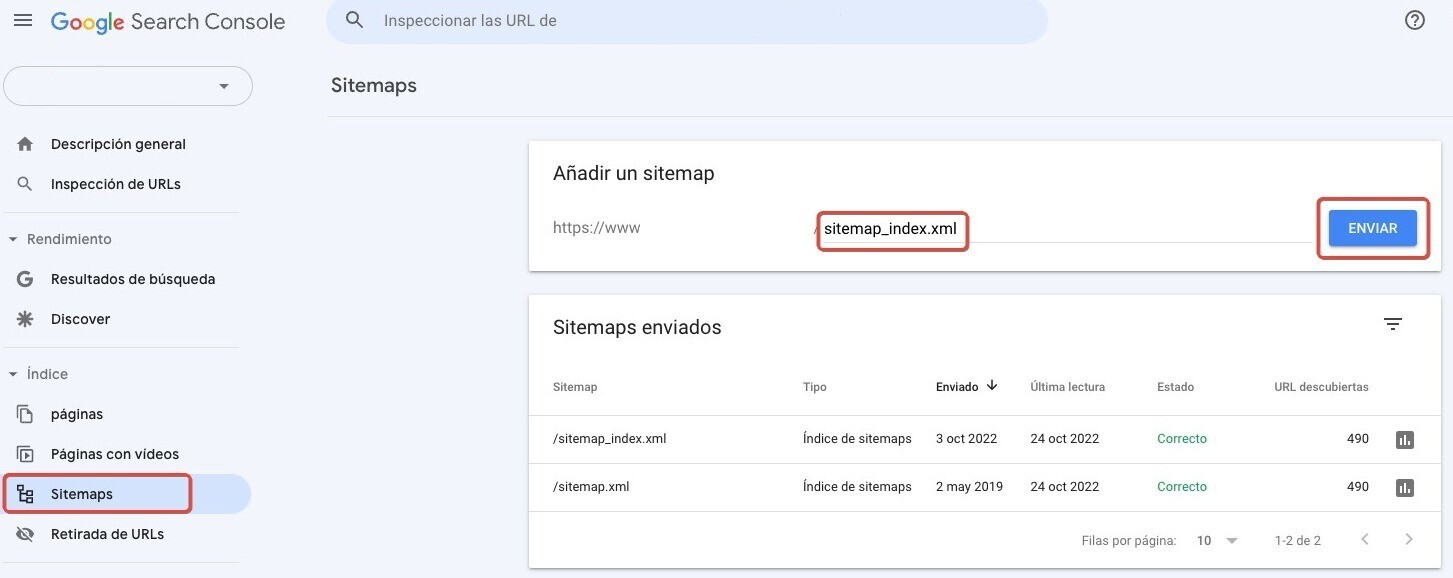Click the Filas por página label
The image size is (1453, 578).
point(1129,540)
